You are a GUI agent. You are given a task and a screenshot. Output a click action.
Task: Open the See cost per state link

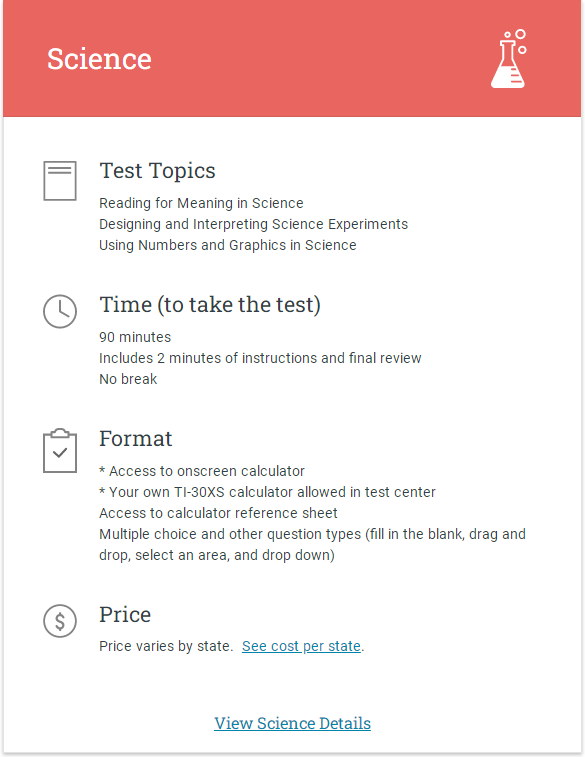click(301, 646)
